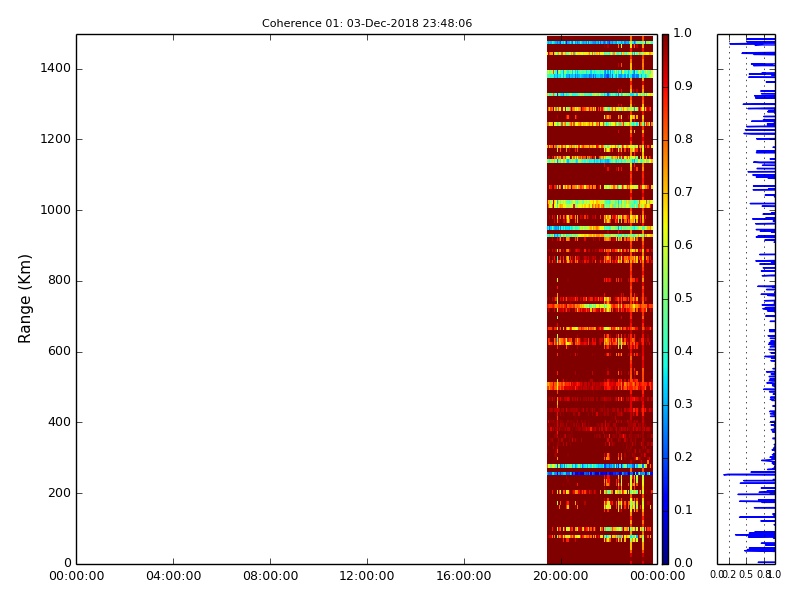Select the 200 range tick label
This screenshot has height=600, width=800.
tap(59, 493)
